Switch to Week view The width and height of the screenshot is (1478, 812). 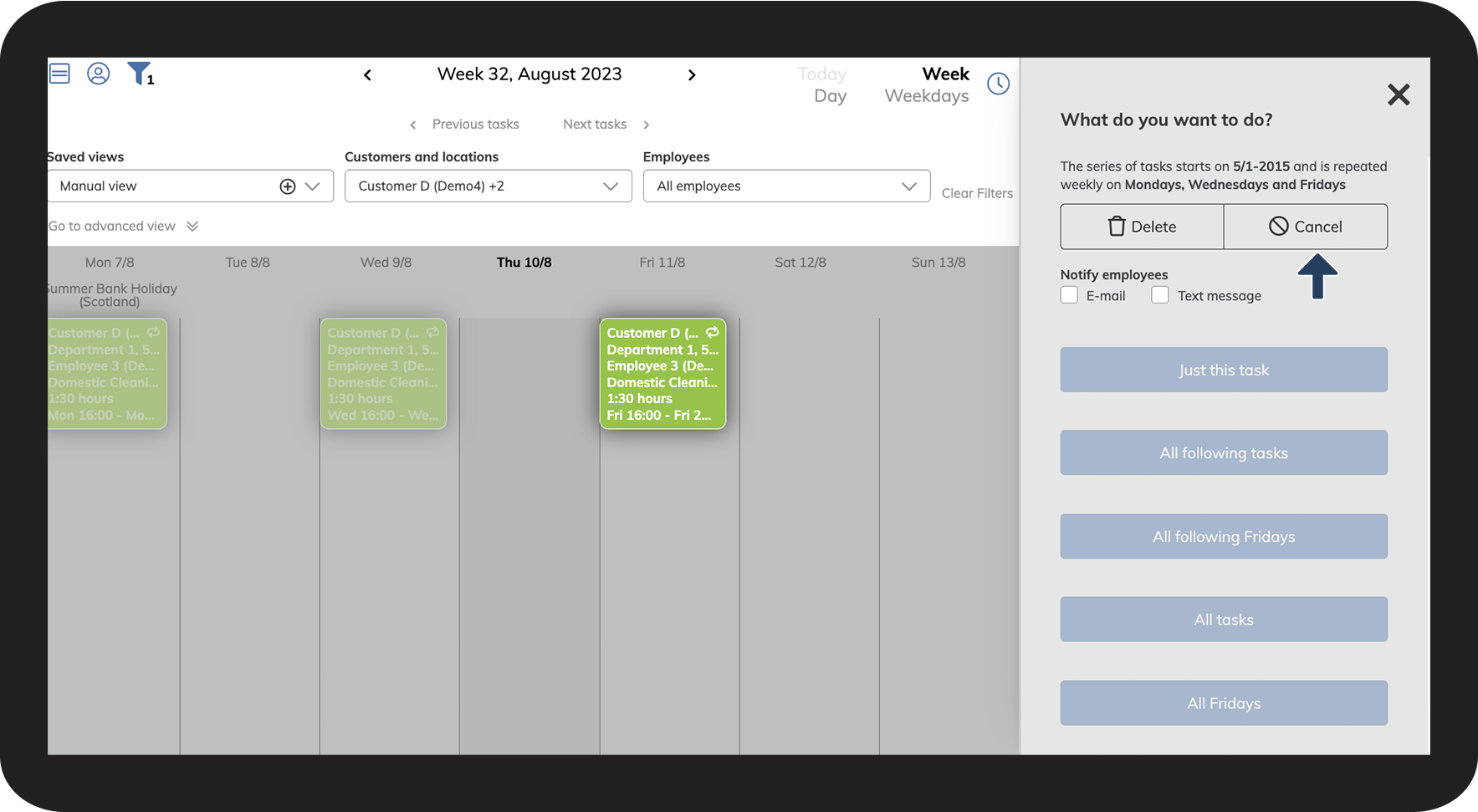945,74
